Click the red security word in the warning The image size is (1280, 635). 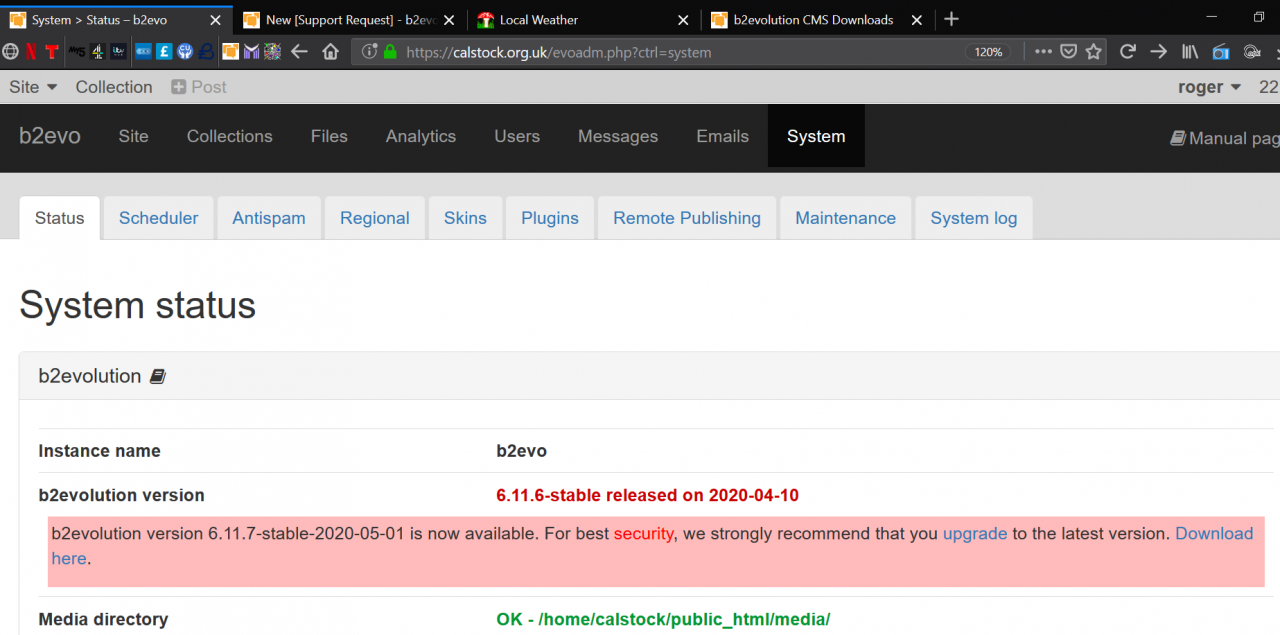pyautogui.click(x=644, y=534)
